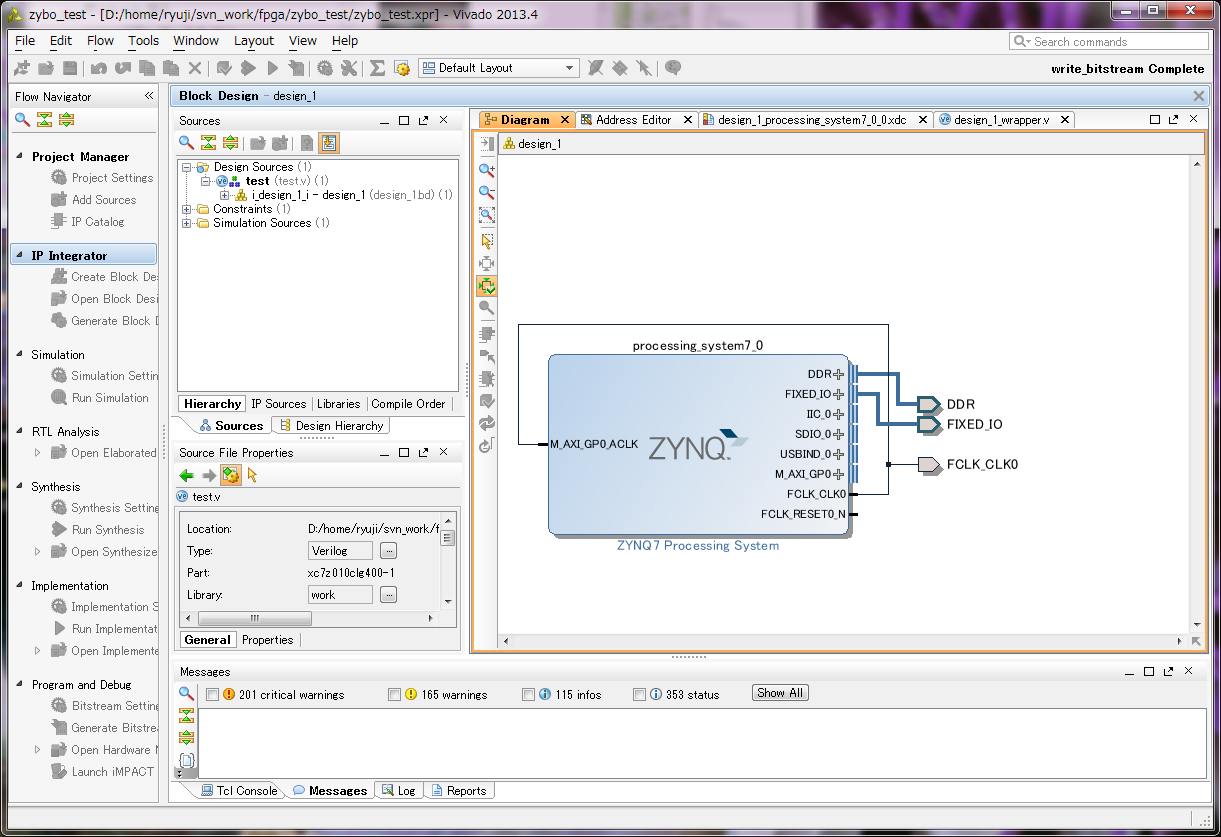Click the Sources panel search icon
This screenshot has height=837, width=1221.
click(x=186, y=143)
